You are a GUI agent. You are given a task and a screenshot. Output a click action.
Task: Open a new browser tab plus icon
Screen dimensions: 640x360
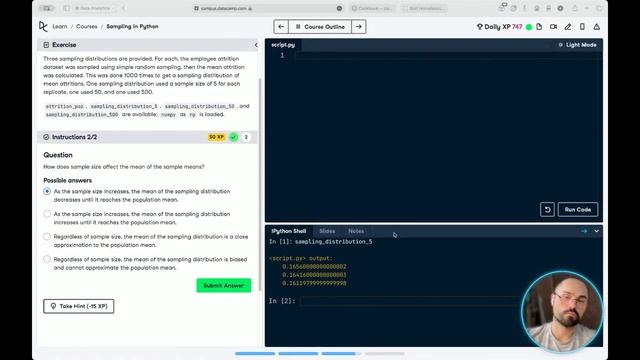[x=587, y=8]
